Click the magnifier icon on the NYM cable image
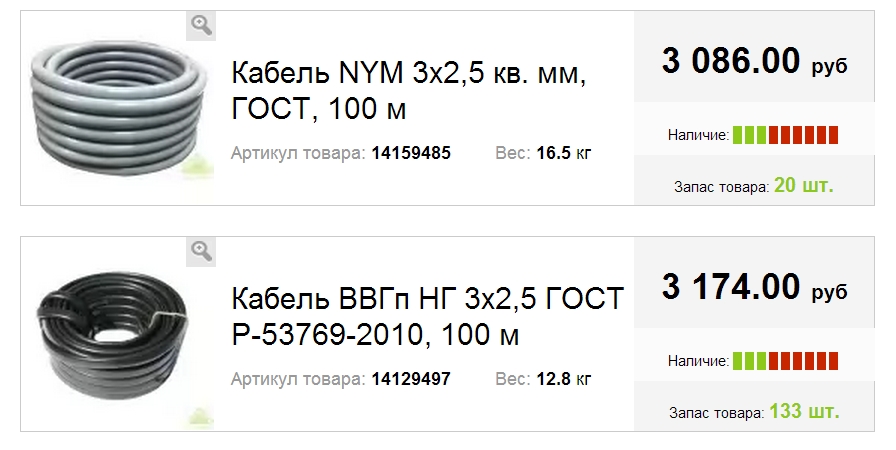Viewport: 896px width, 450px height. click(x=202, y=26)
